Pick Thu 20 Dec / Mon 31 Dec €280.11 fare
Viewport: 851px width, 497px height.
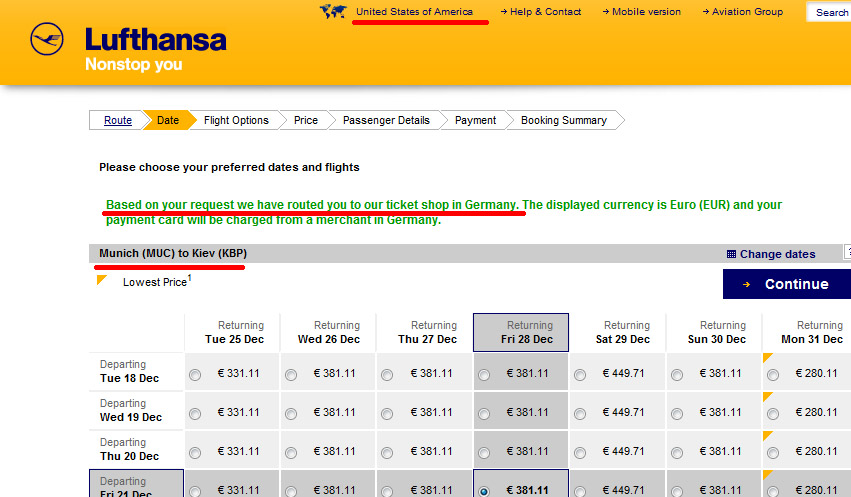coord(773,452)
